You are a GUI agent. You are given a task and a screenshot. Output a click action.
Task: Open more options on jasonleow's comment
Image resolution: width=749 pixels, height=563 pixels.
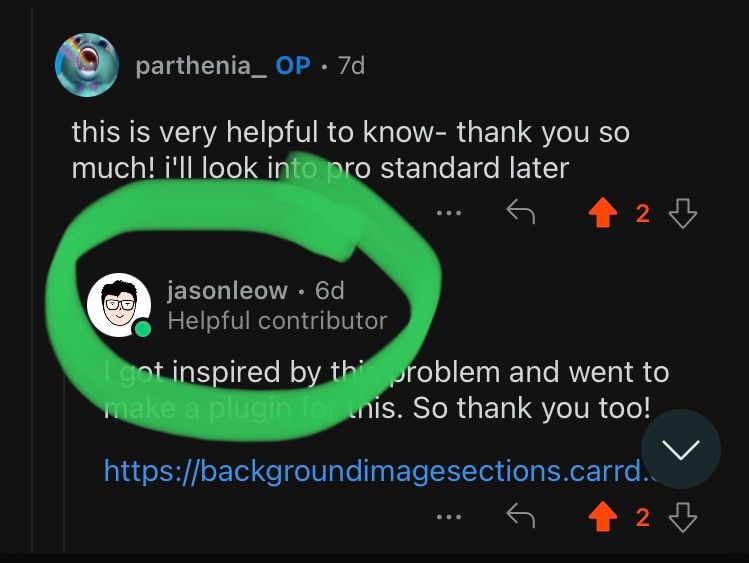pyautogui.click(x=449, y=517)
